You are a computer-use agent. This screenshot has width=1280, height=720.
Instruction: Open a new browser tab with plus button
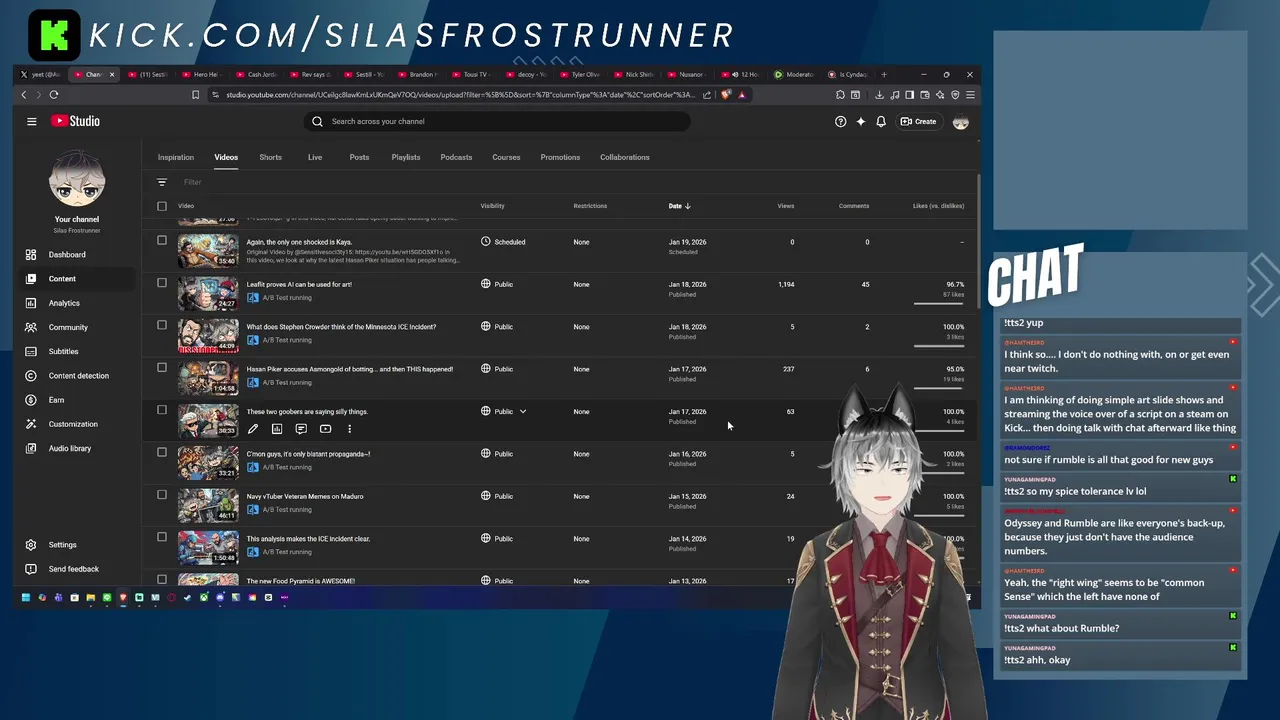[x=883, y=74]
